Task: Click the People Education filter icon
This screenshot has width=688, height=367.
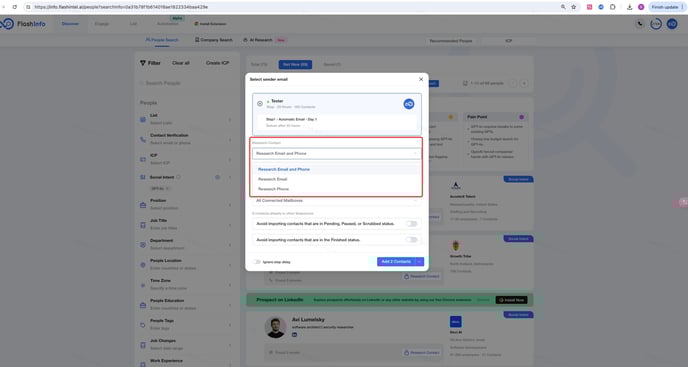Action: point(143,305)
